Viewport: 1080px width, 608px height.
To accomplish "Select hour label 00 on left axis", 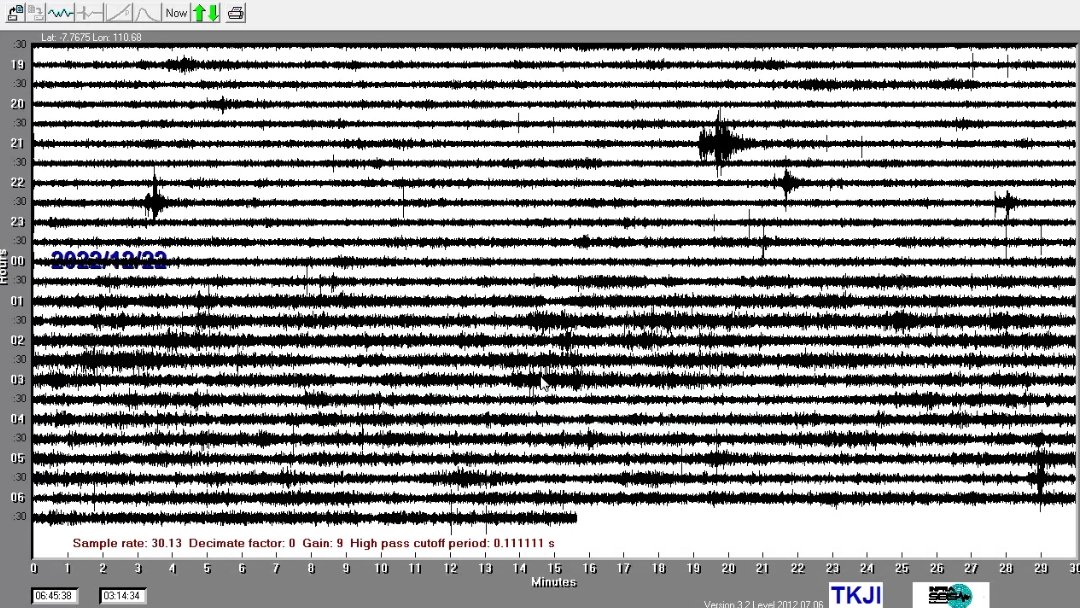I will [x=17, y=261].
